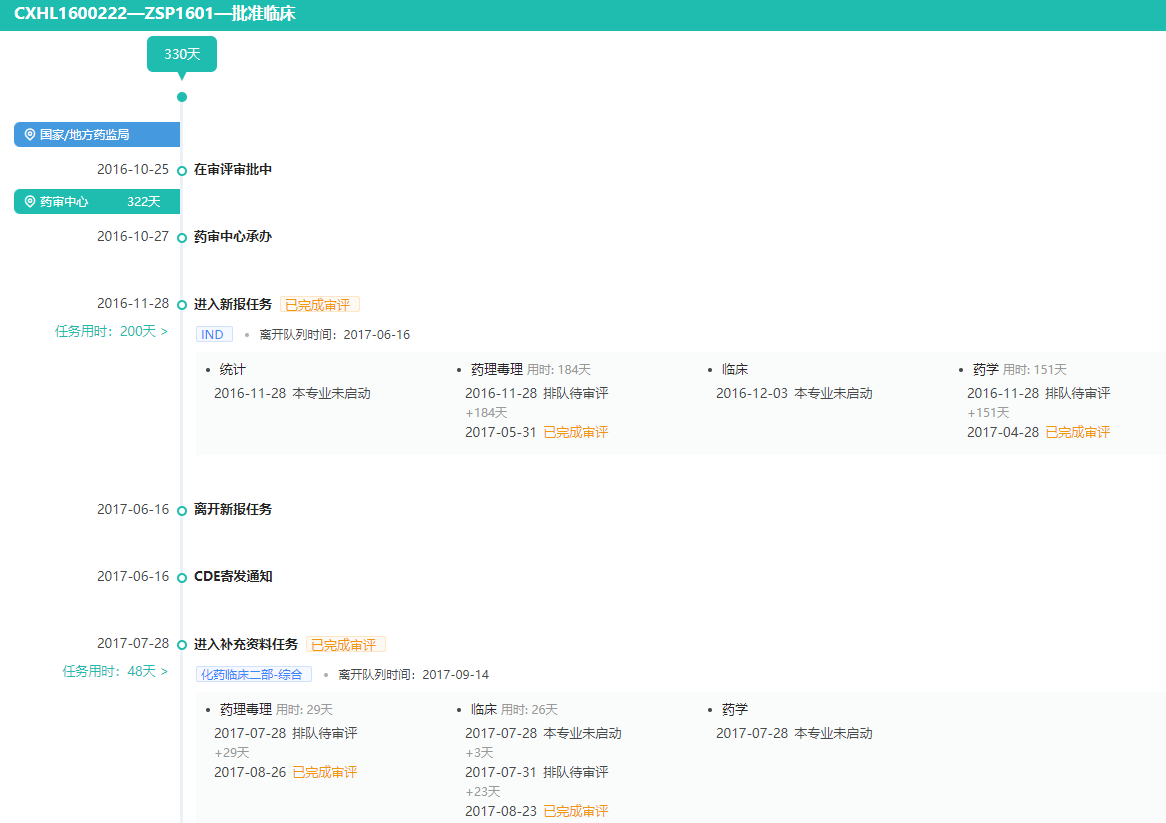The height and width of the screenshot is (823, 1166).
Task: Select the 国家/地方药监局 stage header
Action: (x=97, y=135)
